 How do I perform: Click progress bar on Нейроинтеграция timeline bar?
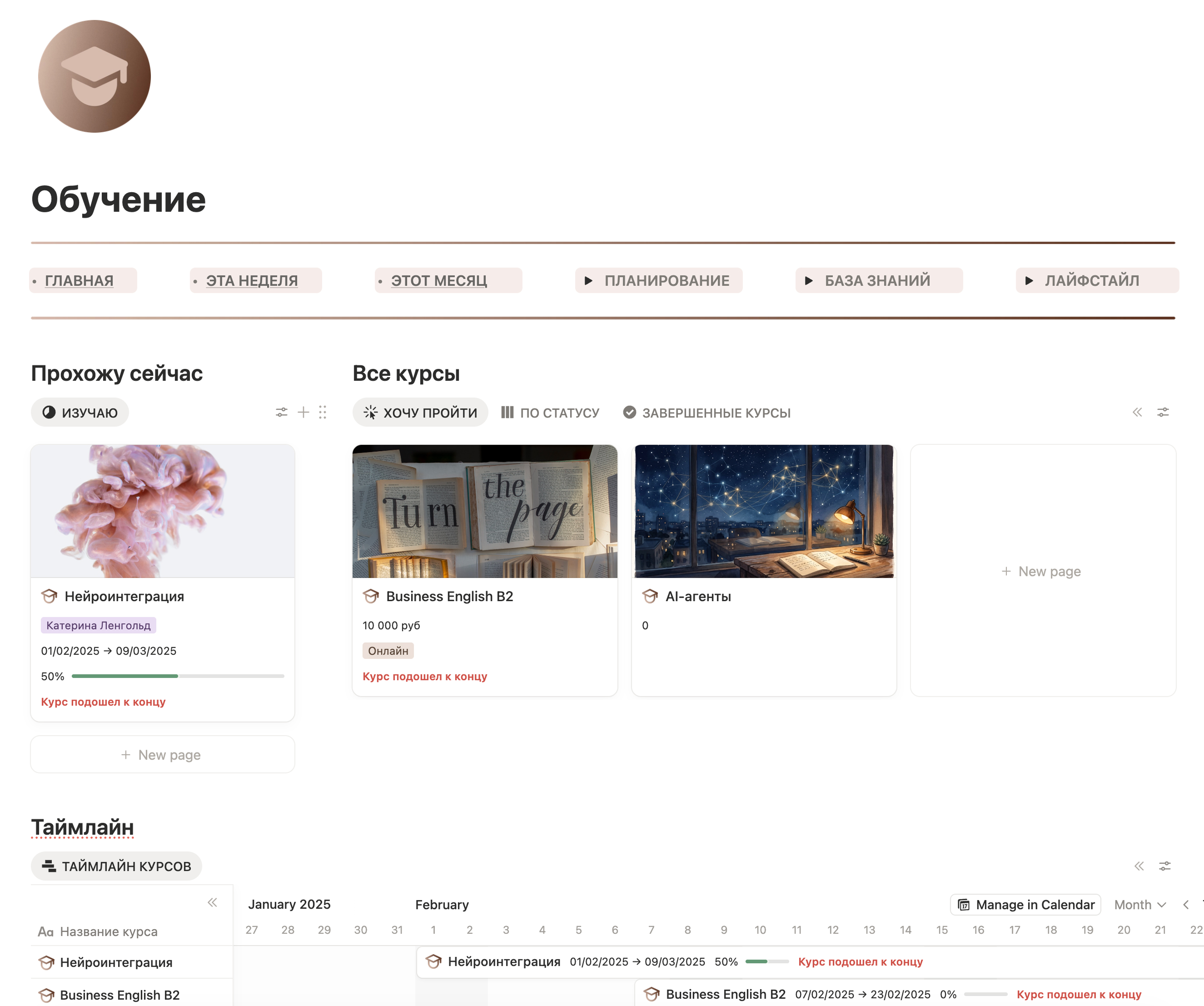tap(767, 962)
